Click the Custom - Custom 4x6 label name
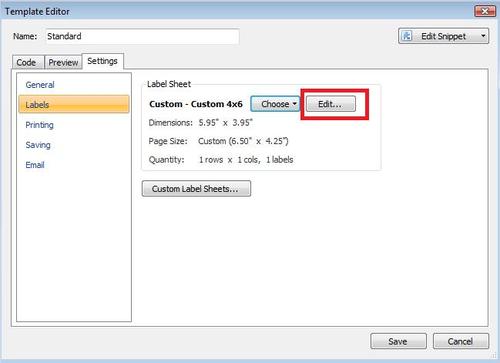 point(196,104)
